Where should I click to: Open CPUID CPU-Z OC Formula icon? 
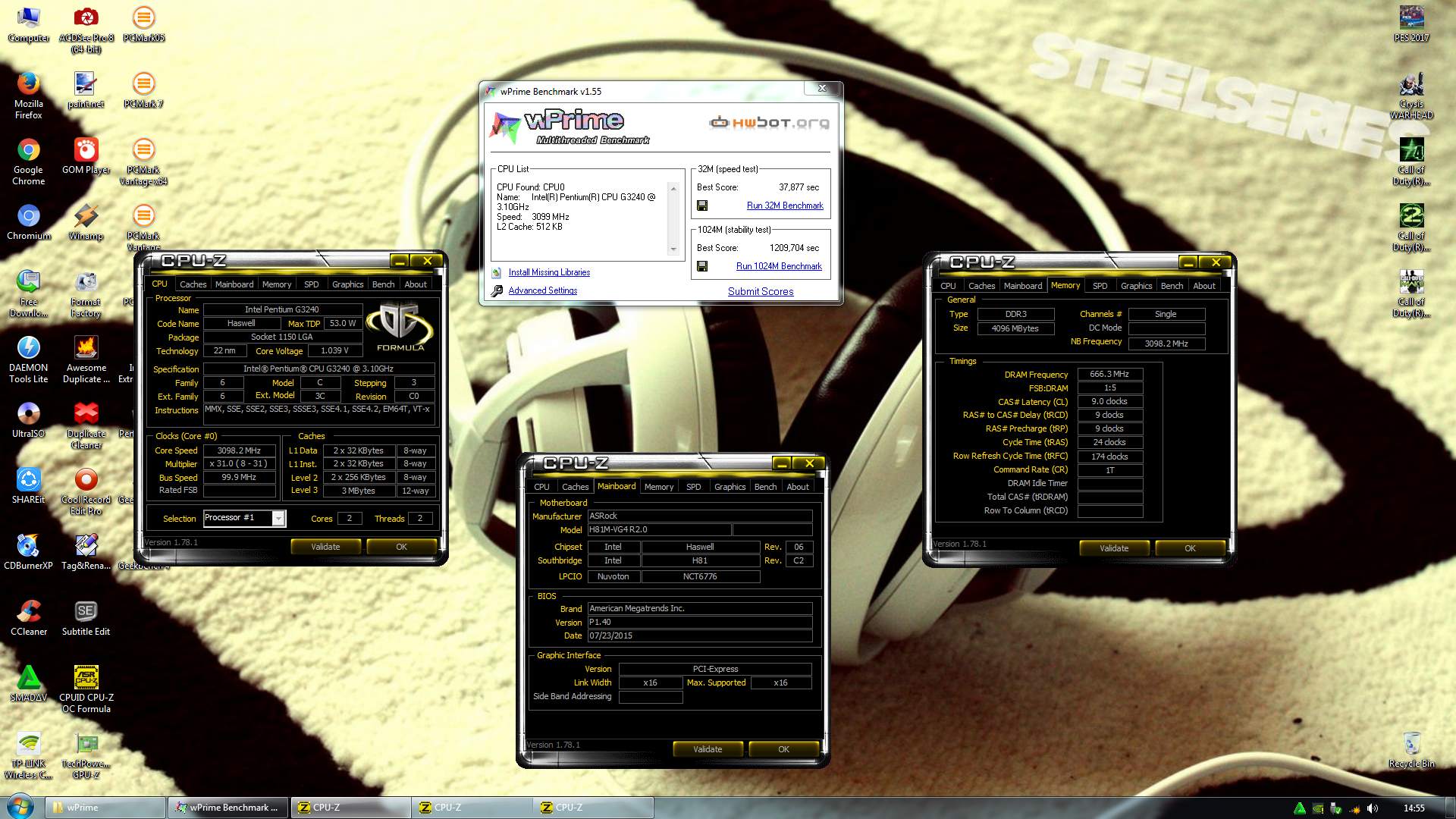coord(86,690)
